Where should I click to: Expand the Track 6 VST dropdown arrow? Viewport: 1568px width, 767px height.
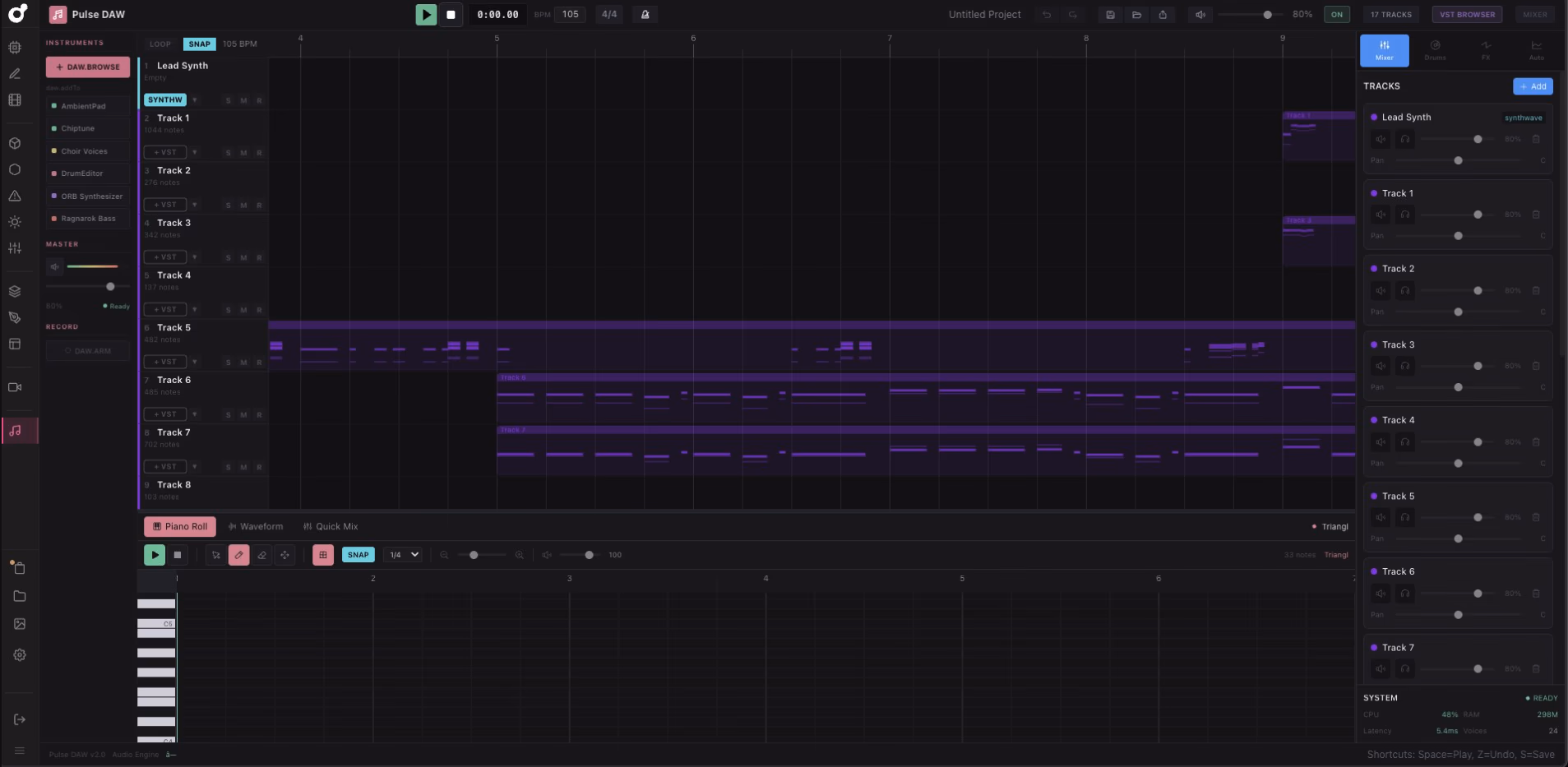(x=195, y=414)
